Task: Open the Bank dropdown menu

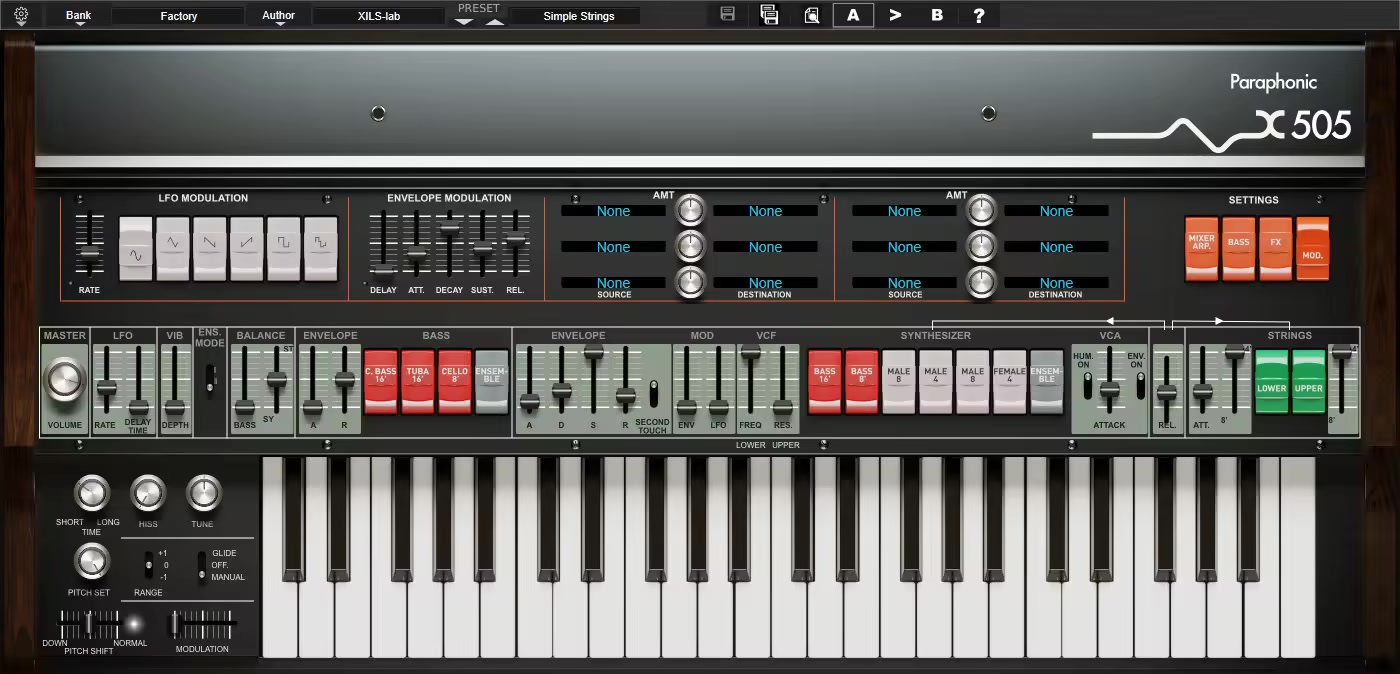Action: (x=78, y=16)
